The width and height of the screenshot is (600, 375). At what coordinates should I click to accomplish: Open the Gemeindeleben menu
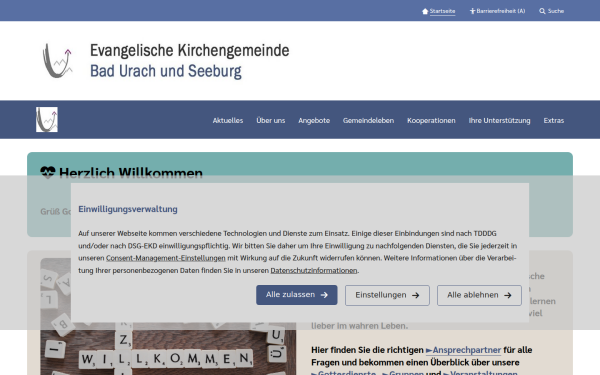pyautogui.click(x=368, y=121)
